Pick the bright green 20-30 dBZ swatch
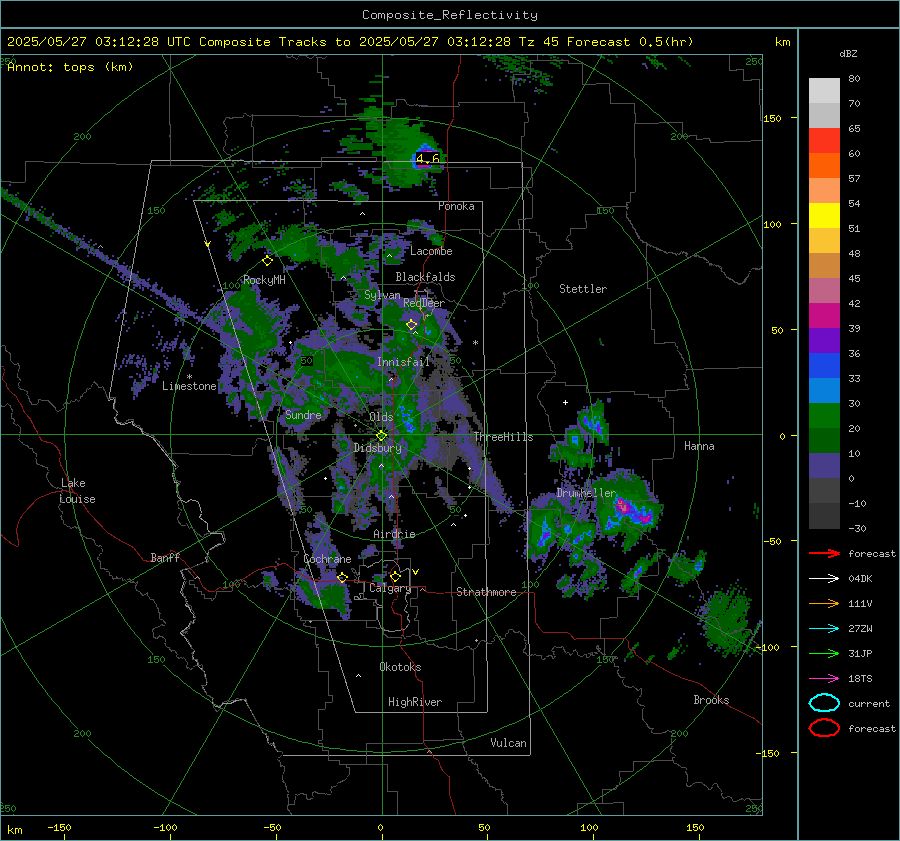The height and width of the screenshot is (841, 900). tap(824, 416)
